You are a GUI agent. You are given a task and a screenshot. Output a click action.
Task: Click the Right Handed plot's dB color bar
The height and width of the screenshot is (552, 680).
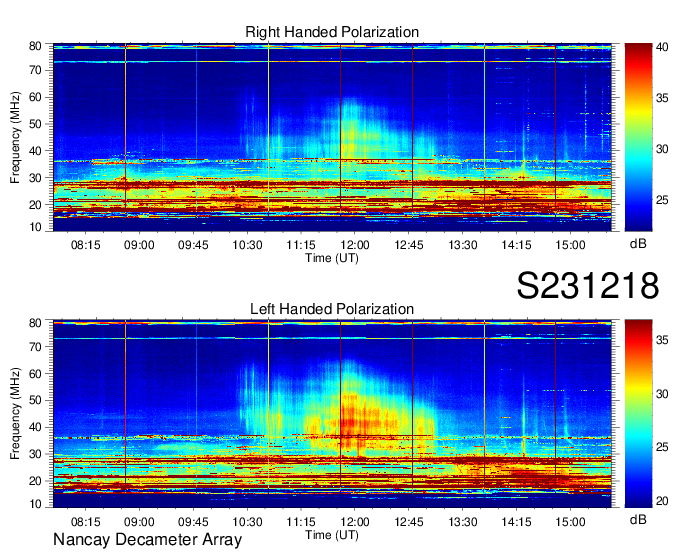(x=638, y=137)
